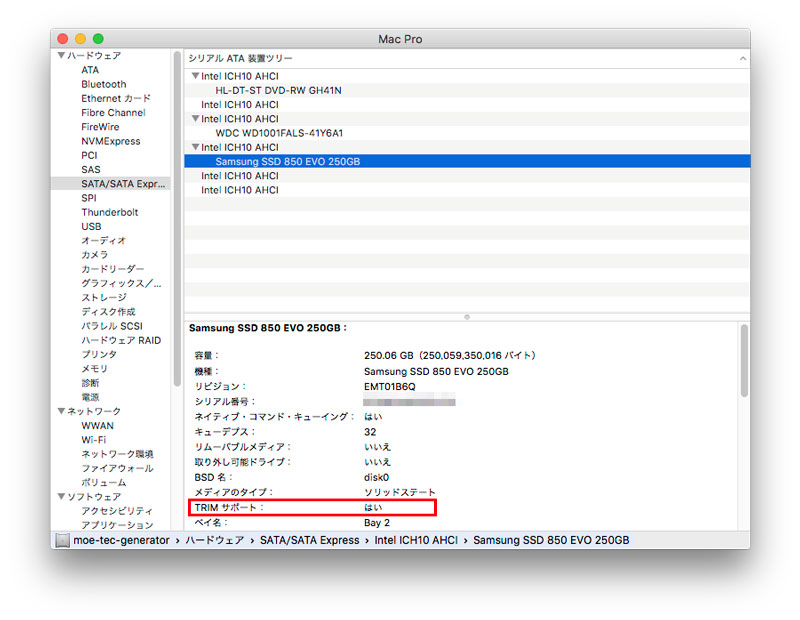The width and height of the screenshot is (800, 620).
Task: Collapse the first Intel ICH10 AHCI entry
Action: coord(196,74)
